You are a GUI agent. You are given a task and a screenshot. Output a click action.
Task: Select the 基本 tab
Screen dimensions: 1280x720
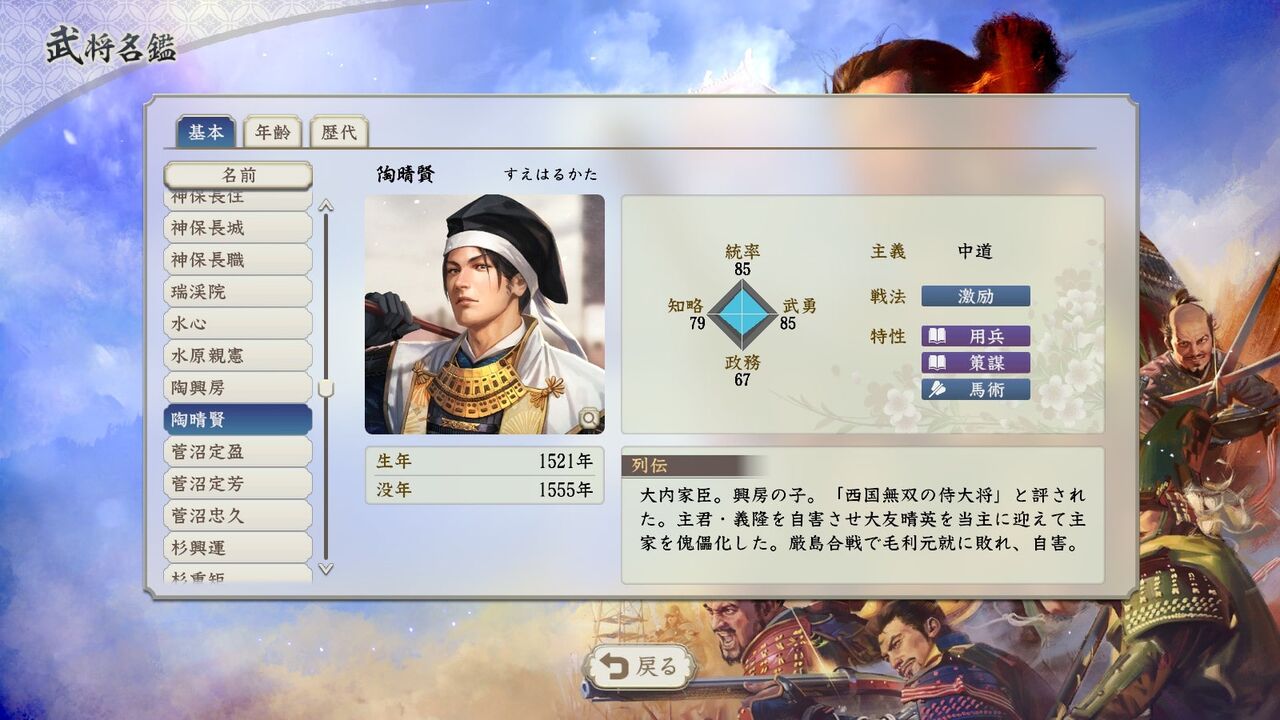pyautogui.click(x=206, y=132)
